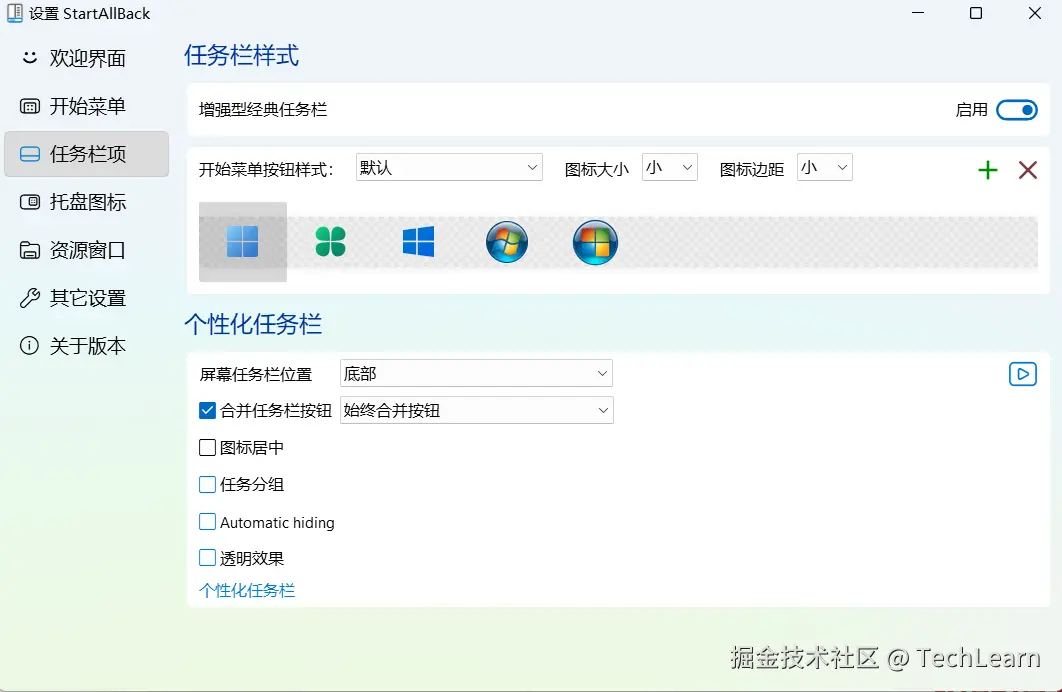The width and height of the screenshot is (1062, 692).
Task: Toggle the 启用 enhanced taskbar switch
Action: pyautogui.click(x=1017, y=110)
